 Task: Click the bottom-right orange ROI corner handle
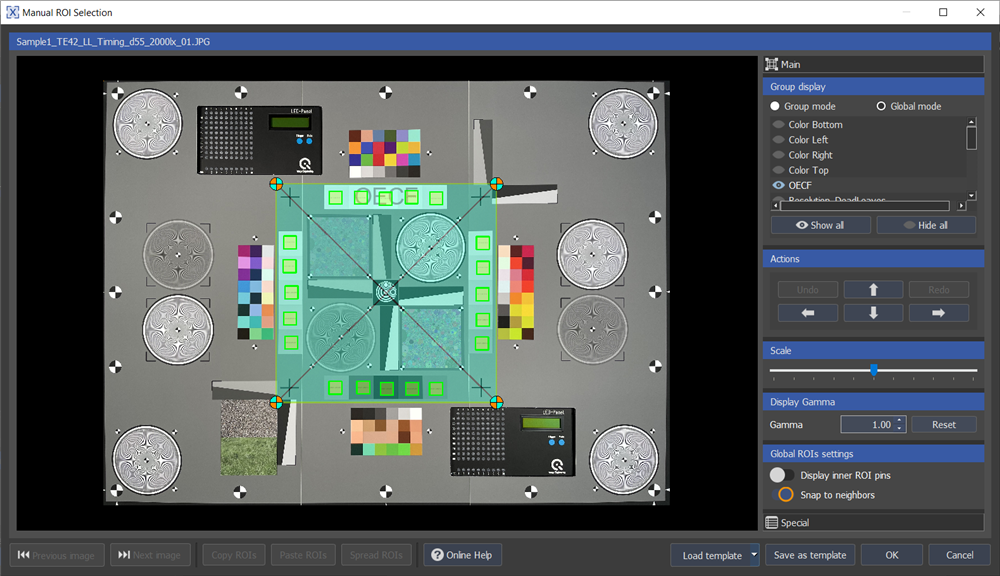[496, 402]
